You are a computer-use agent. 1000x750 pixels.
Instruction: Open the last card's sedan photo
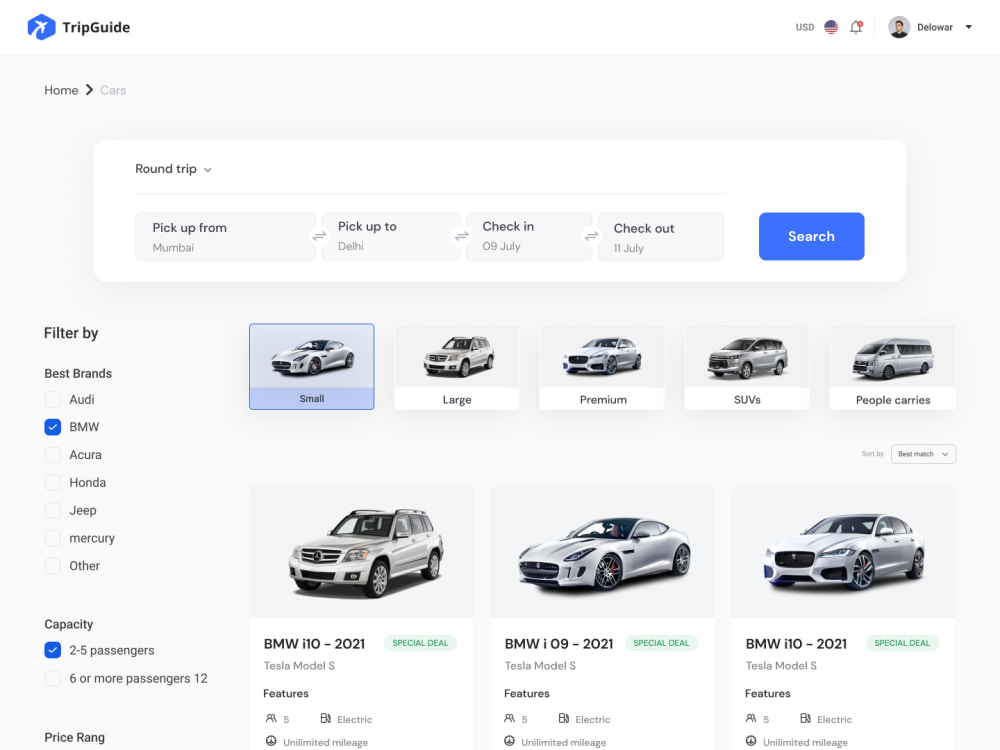[844, 552]
